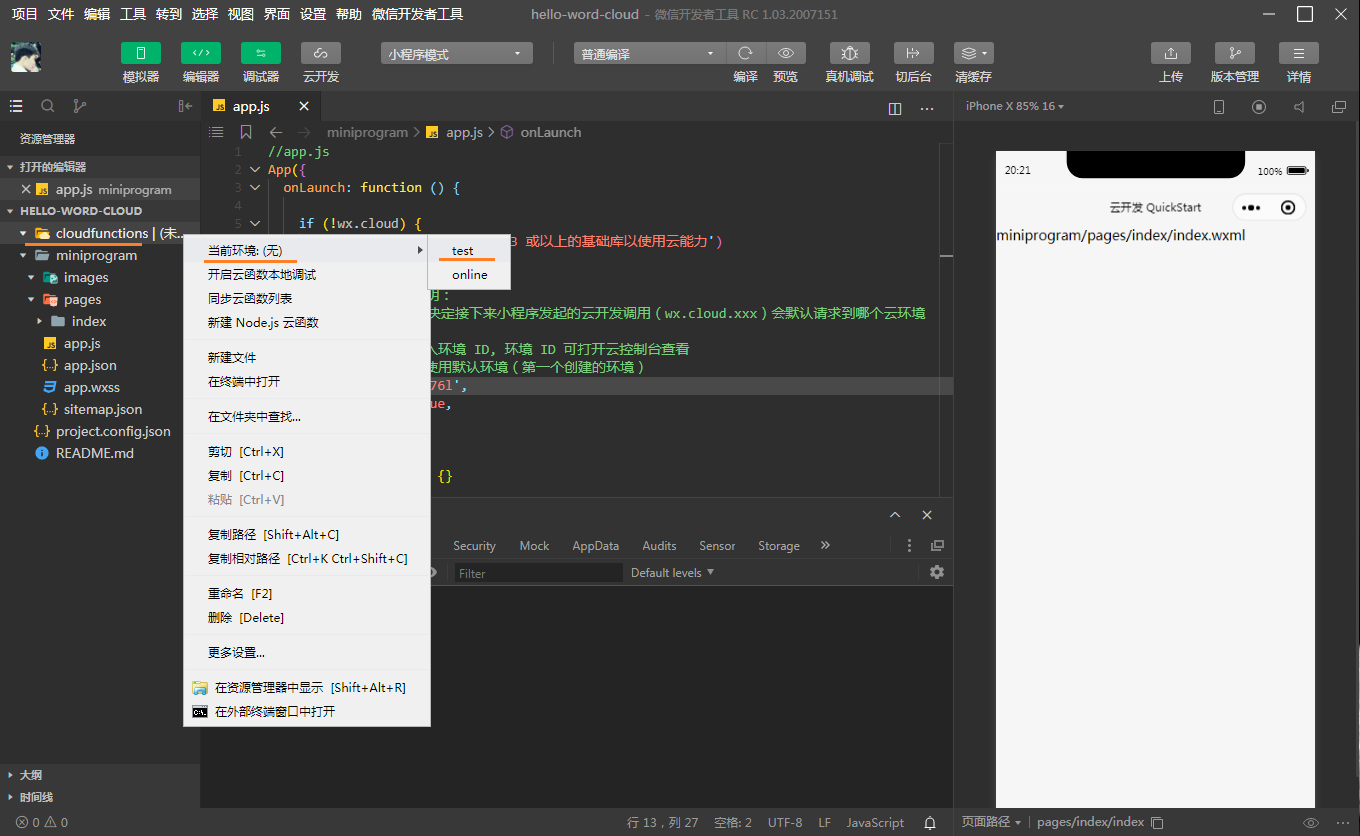Collapse debugger panel with up caret

coord(895,515)
